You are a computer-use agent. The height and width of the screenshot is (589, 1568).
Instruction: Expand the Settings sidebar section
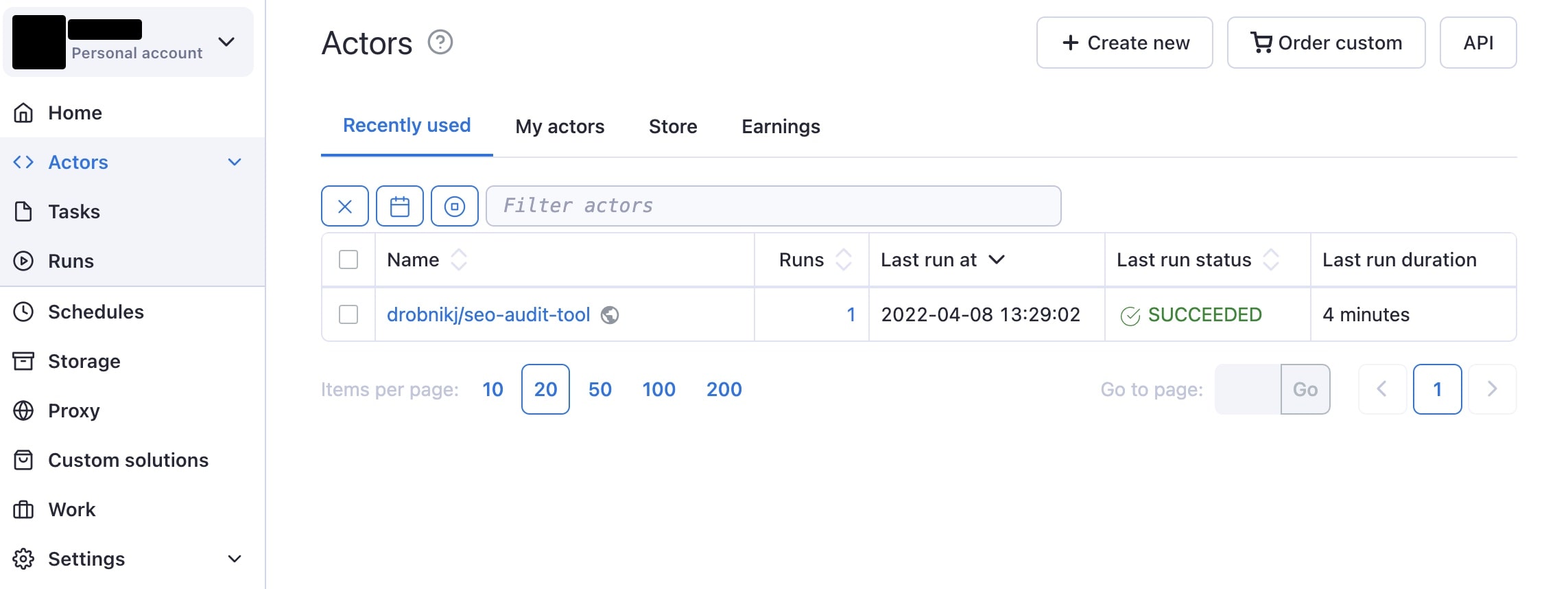point(235,559)
